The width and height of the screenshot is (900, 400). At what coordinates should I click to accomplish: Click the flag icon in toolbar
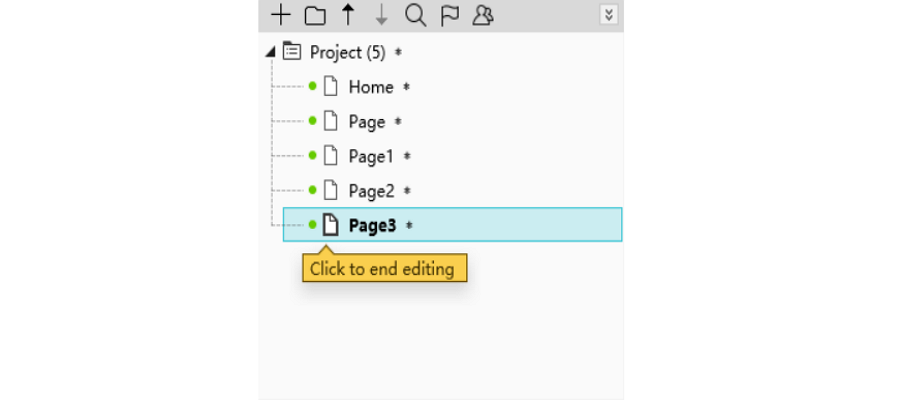tap(450, 15)
